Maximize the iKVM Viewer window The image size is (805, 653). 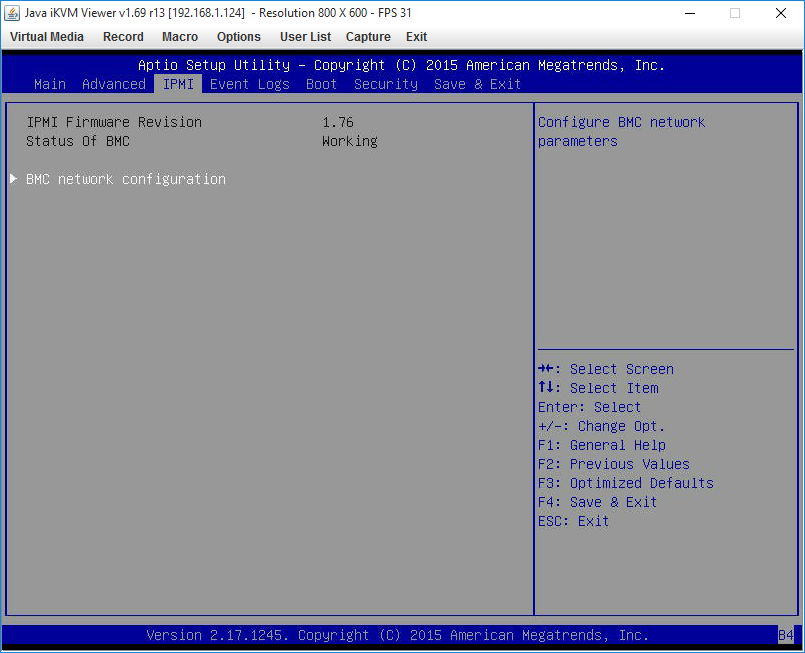click(x=735, y=13)
